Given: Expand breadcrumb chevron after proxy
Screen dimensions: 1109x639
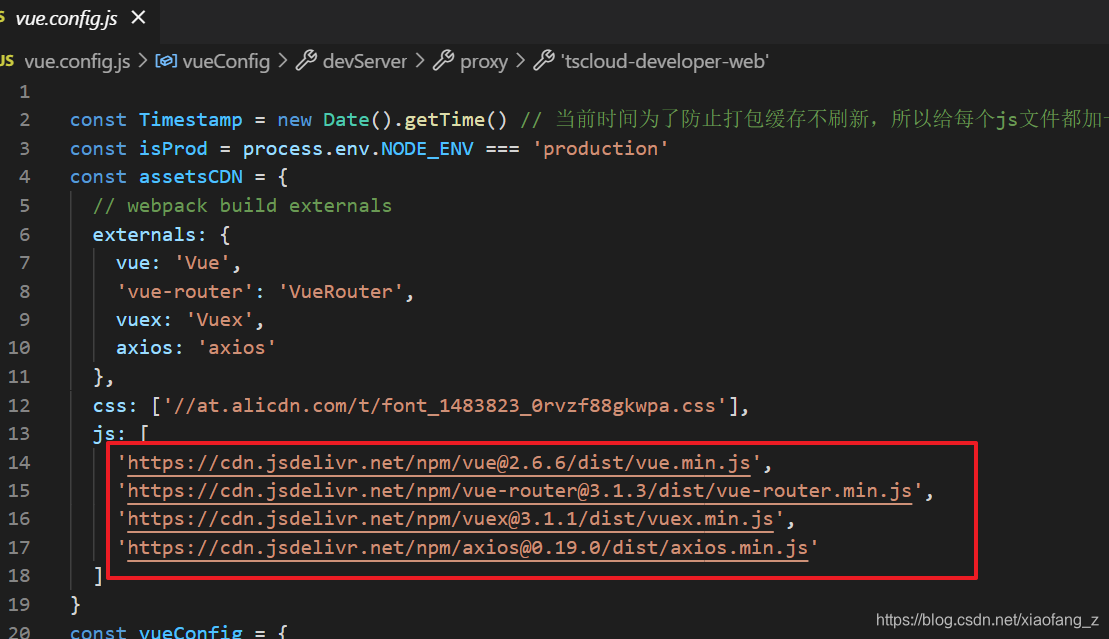Looking at the screenshot, I should pyautogui.click(x=521, y=61).
